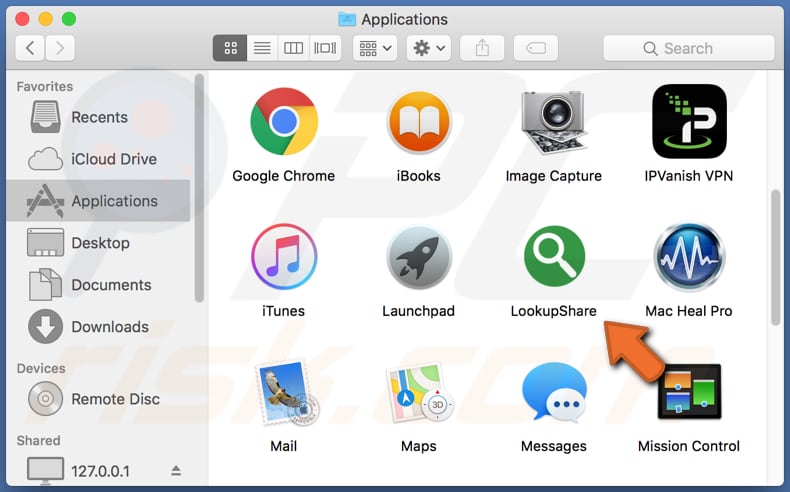Image resolution: width=790 pixels, height=492 pixels.
Task: Click the 'Launchpad' name label
Action: tap(419, 311)
